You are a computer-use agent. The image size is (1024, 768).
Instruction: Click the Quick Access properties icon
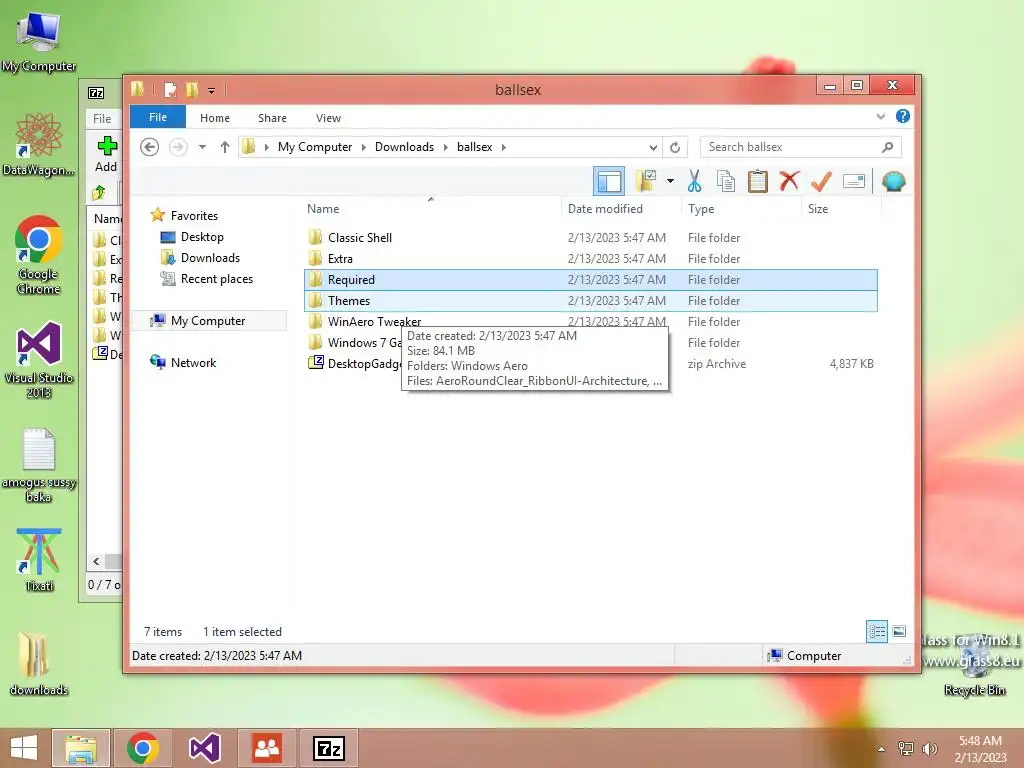170,89
